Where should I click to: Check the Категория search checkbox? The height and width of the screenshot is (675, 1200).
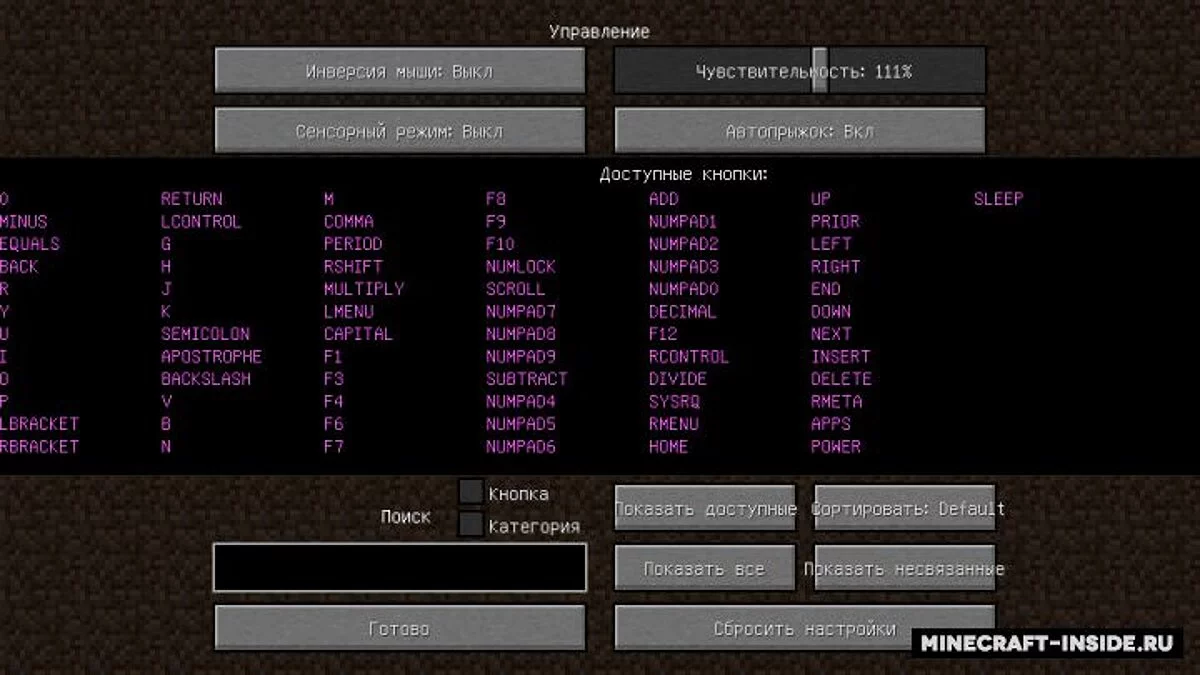click(471, 524)
